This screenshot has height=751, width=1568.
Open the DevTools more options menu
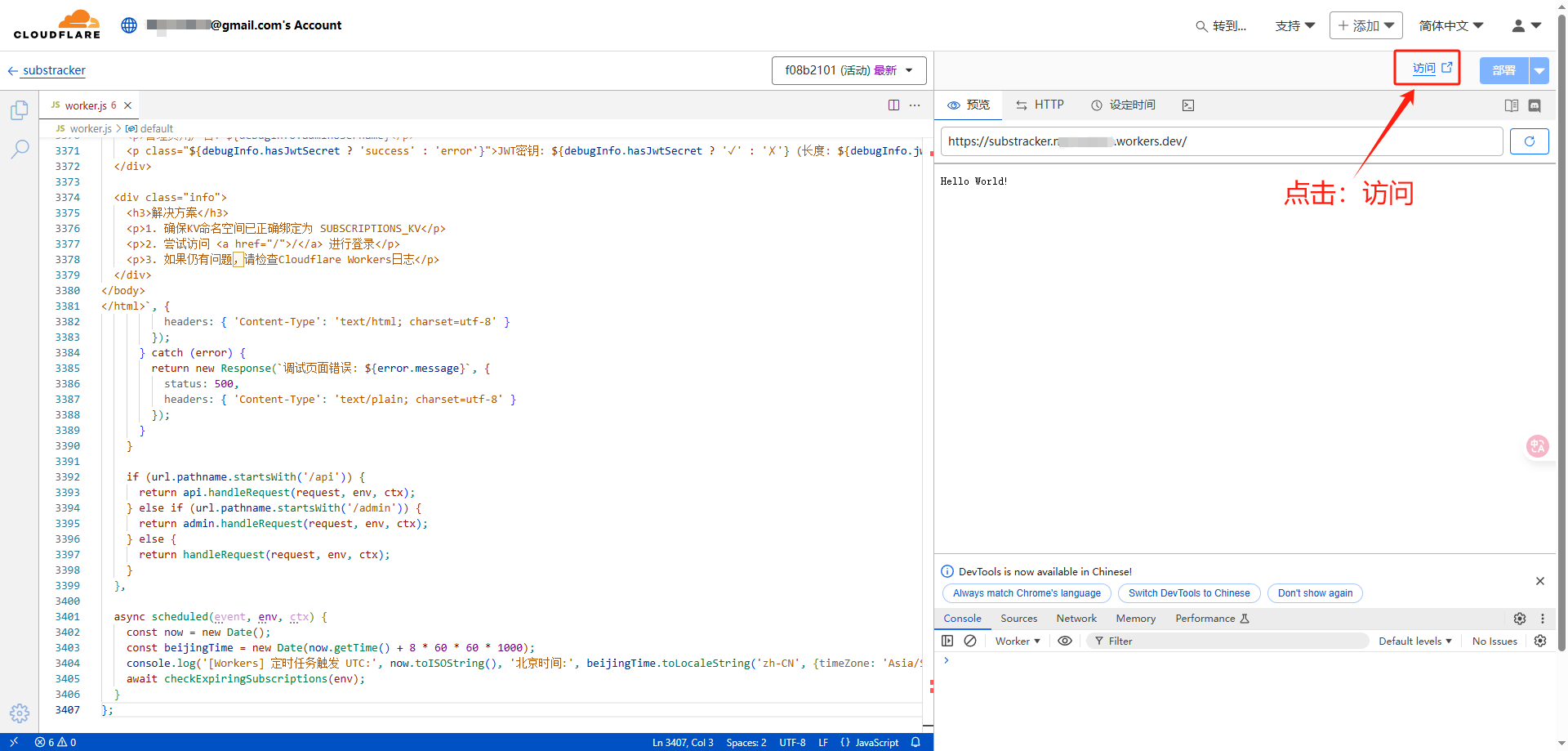coord(1543,619)
